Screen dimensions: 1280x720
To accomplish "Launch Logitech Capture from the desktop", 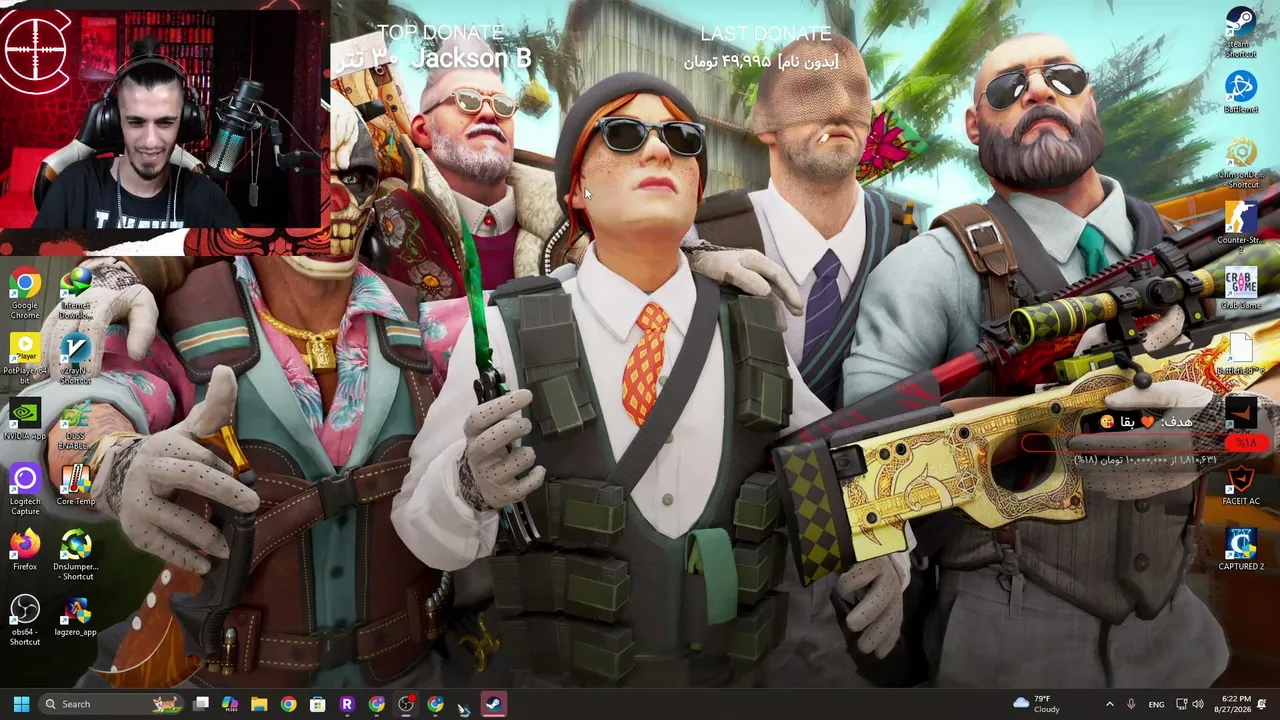I will [25, 491].
